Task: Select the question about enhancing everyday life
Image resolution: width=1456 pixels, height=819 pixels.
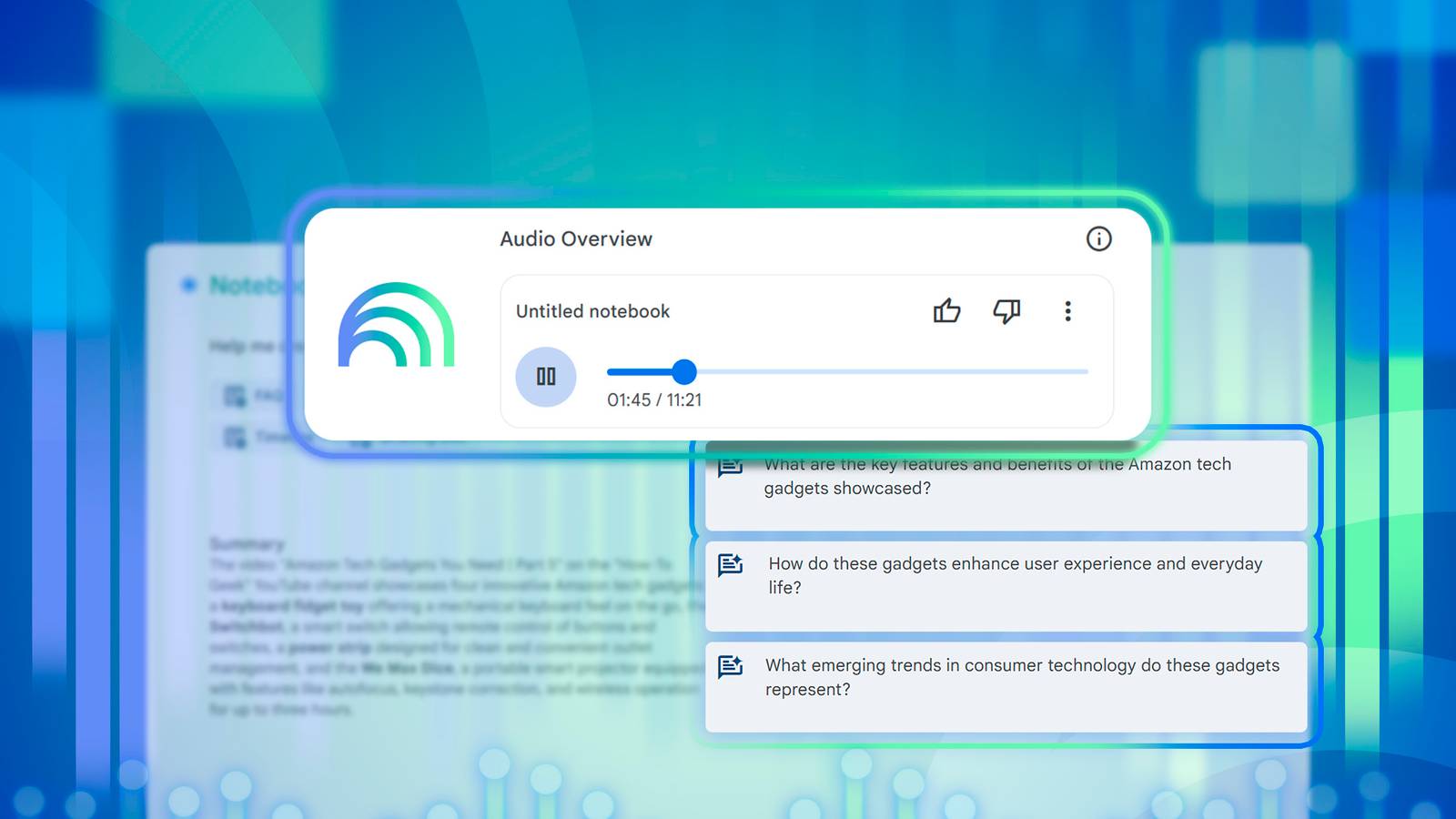Action: tap(1001, 582)
